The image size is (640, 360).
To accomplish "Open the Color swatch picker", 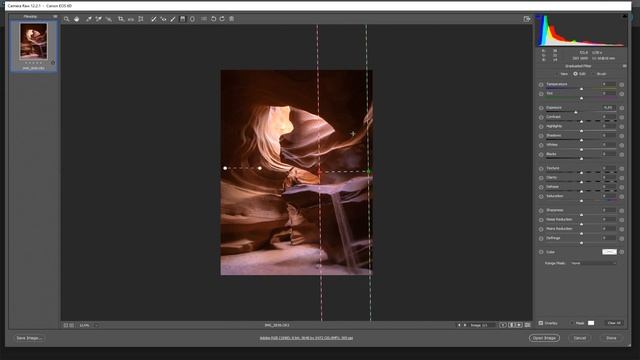I will tap(609, 252).
